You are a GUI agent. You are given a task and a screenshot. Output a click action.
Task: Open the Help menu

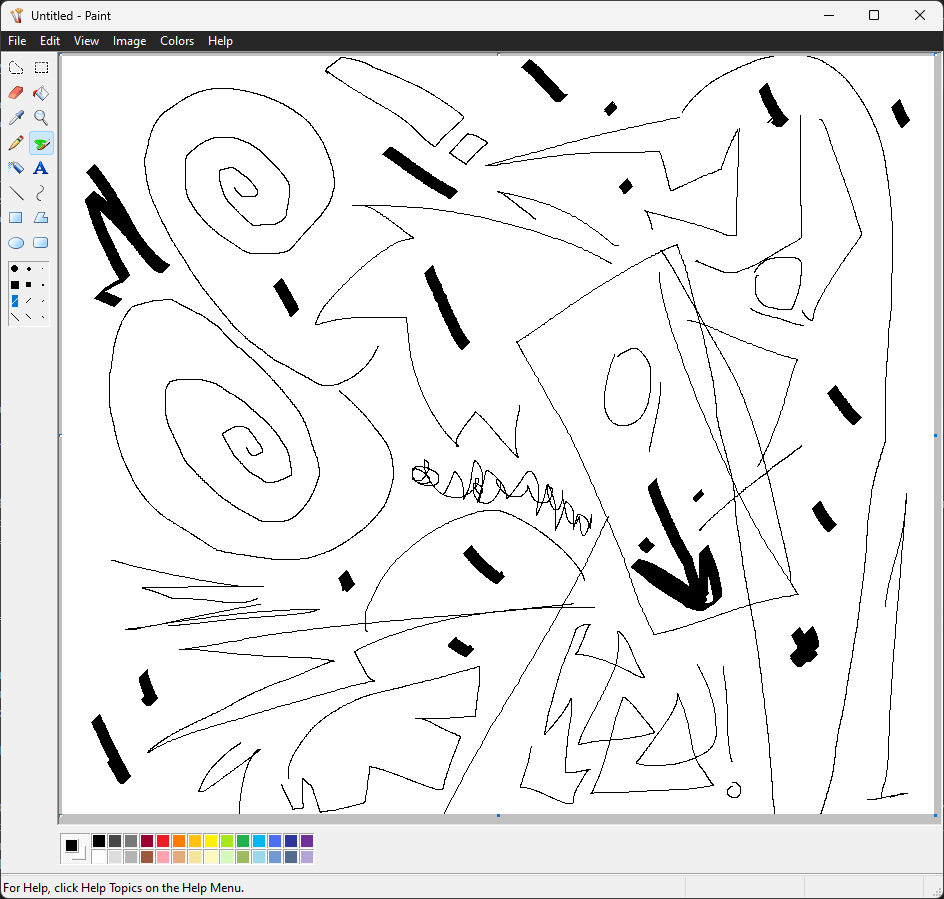(220, 41)
